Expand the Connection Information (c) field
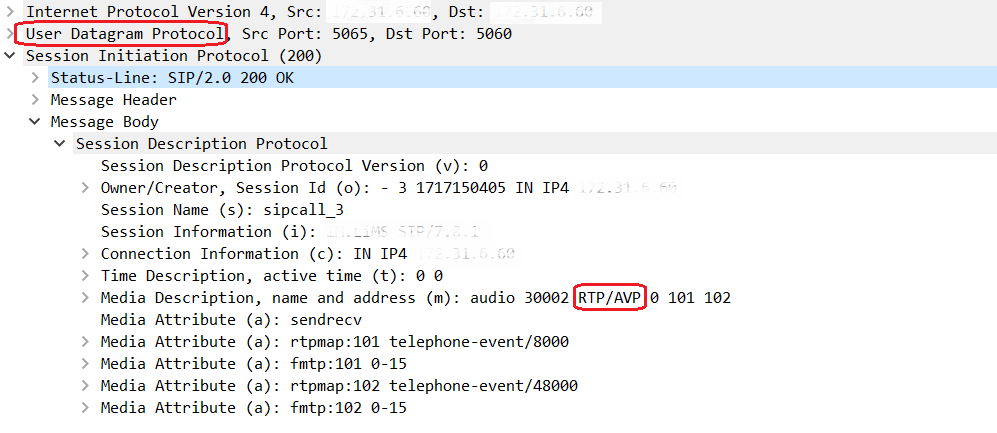997x433 pixels. (86, 254)
